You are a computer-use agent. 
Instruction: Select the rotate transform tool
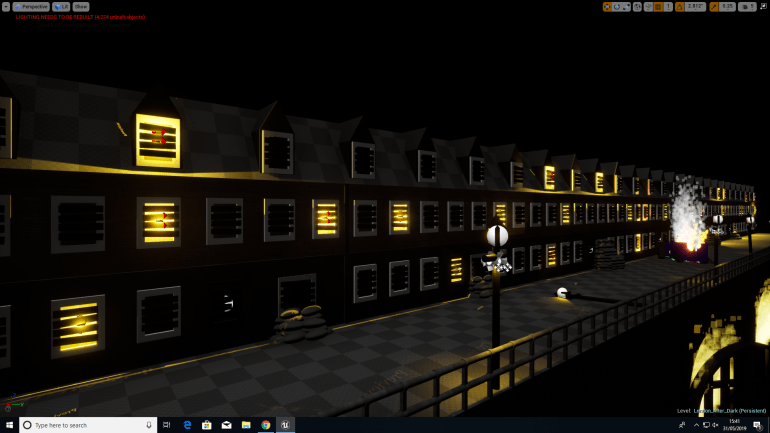pyautogui.click(x=617, y=7)
